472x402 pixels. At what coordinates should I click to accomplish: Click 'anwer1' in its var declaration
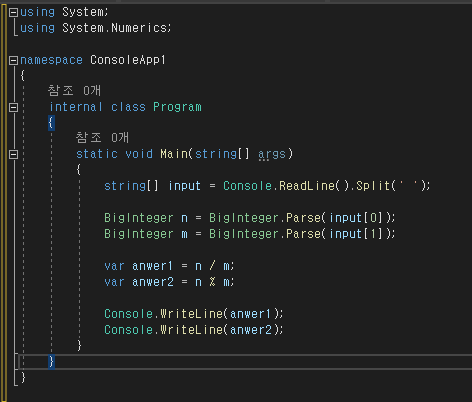[152, 266]
